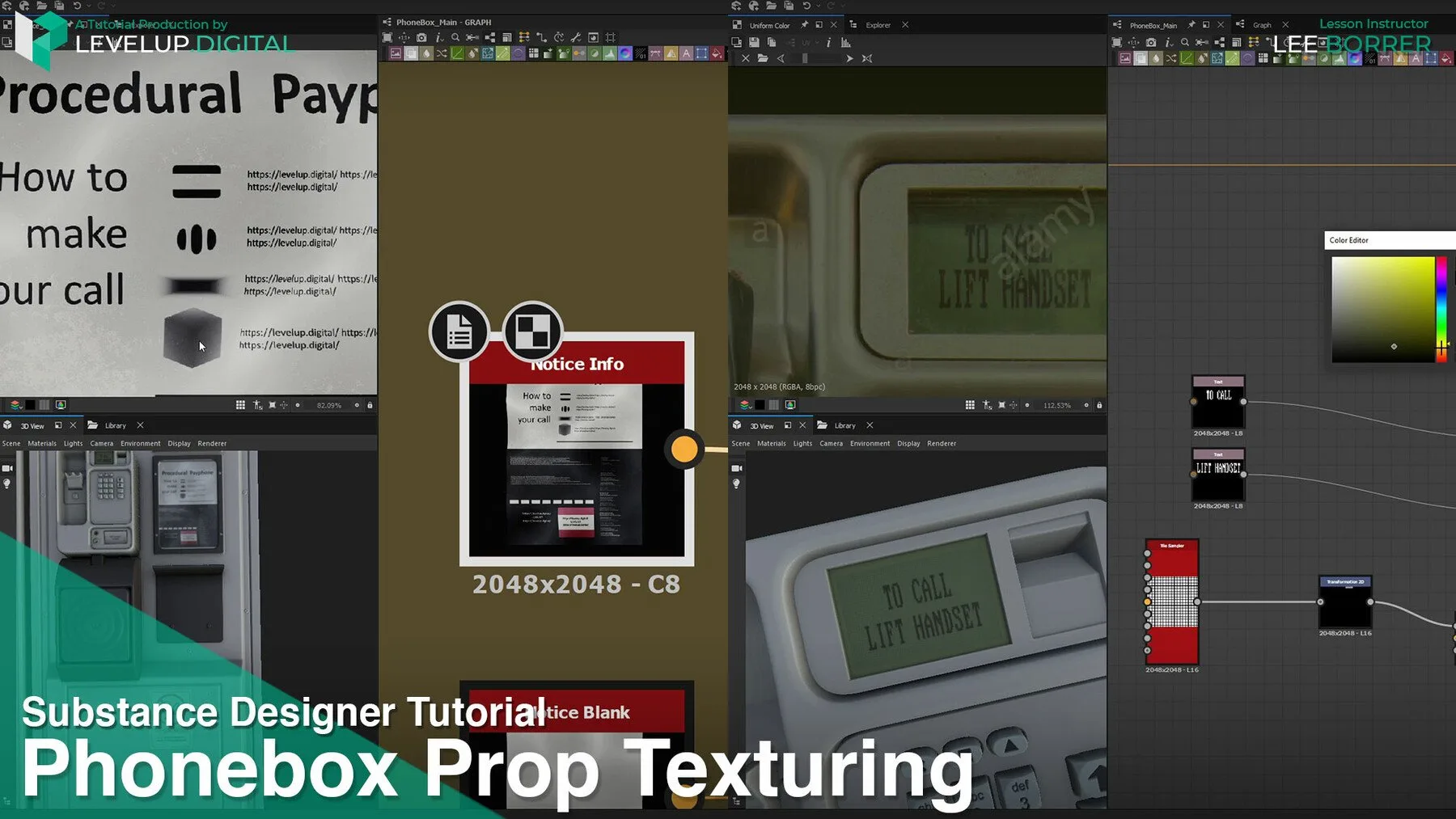Image resolution: width=1456 pixels, height=819 pixels.
Task: Toggle the camera icon in the left 3D view
Action: pyautogui.click(x=7, y=468)
